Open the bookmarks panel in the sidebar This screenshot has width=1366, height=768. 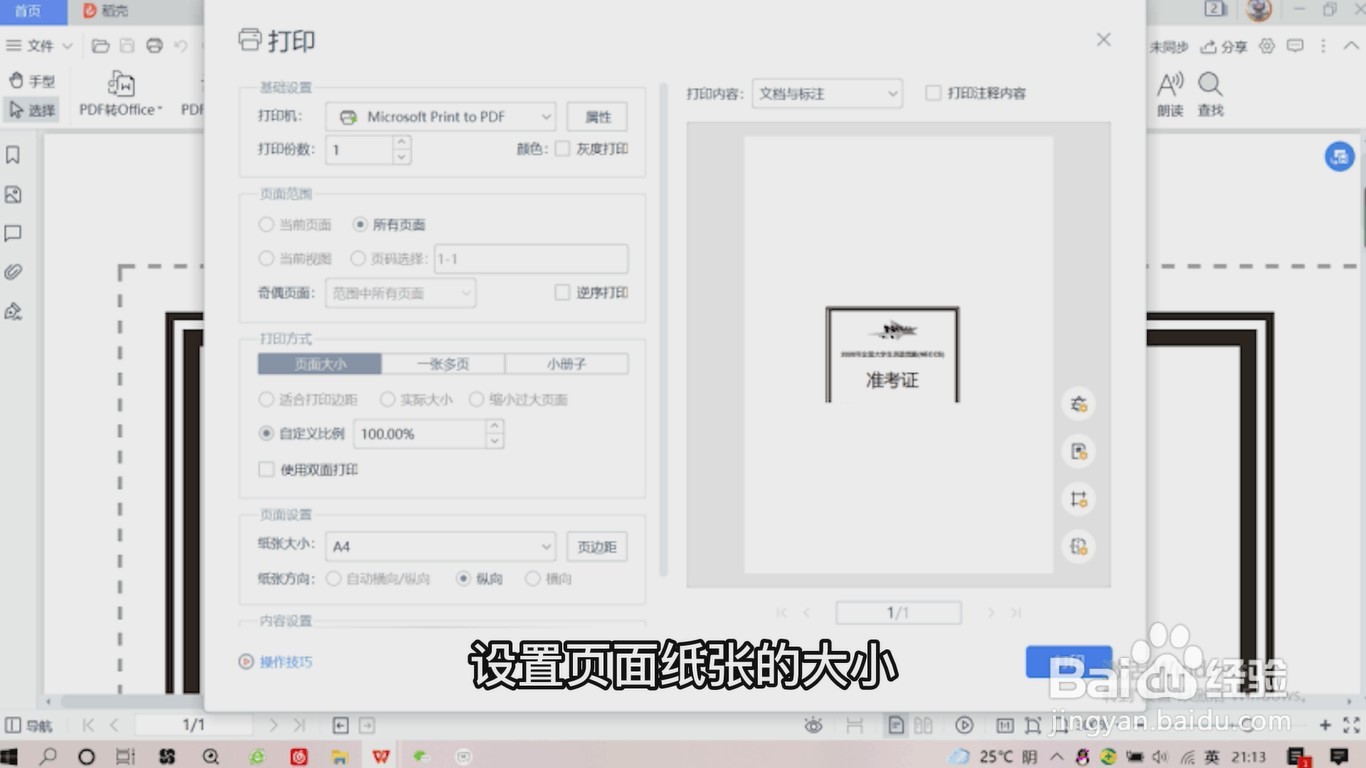14,155
